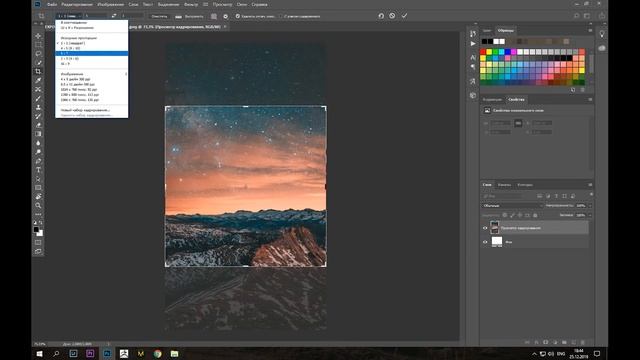Open the layer fill dropdown arrow
Screen dimensions: 640x360
click(x=590, y=215)
